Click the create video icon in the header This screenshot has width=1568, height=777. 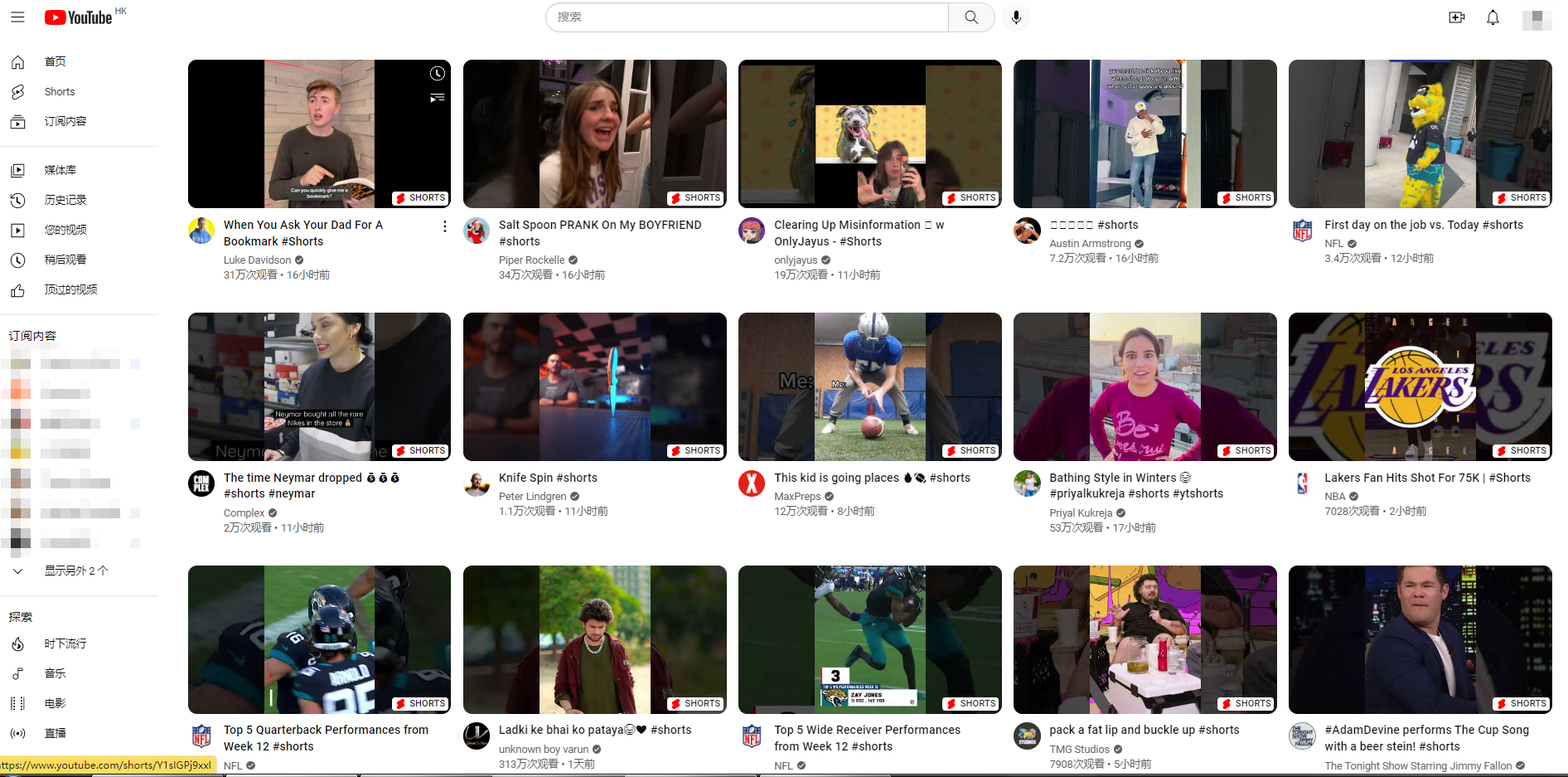1457,17
